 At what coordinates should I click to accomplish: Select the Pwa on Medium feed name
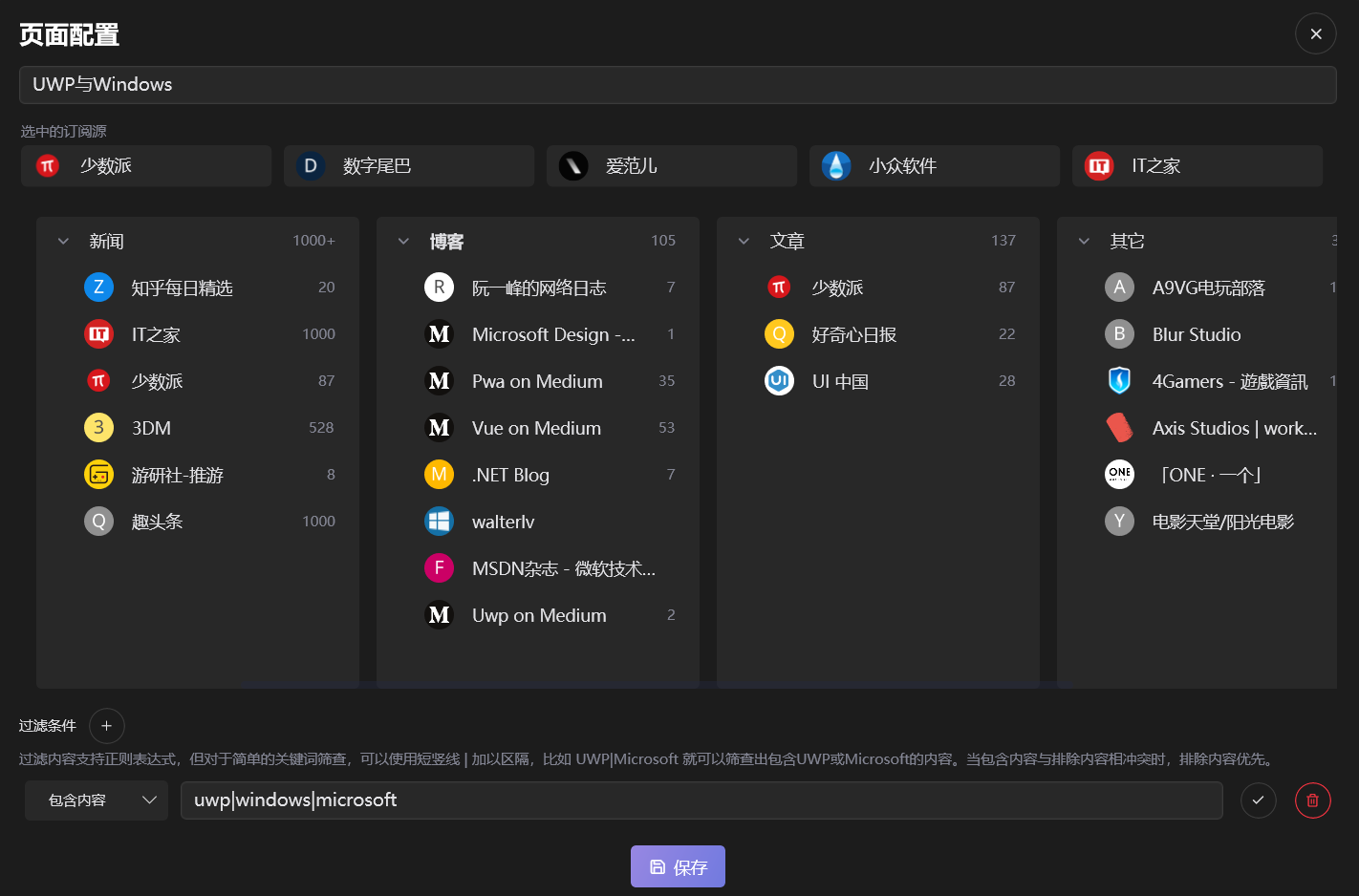pos(537,381)
